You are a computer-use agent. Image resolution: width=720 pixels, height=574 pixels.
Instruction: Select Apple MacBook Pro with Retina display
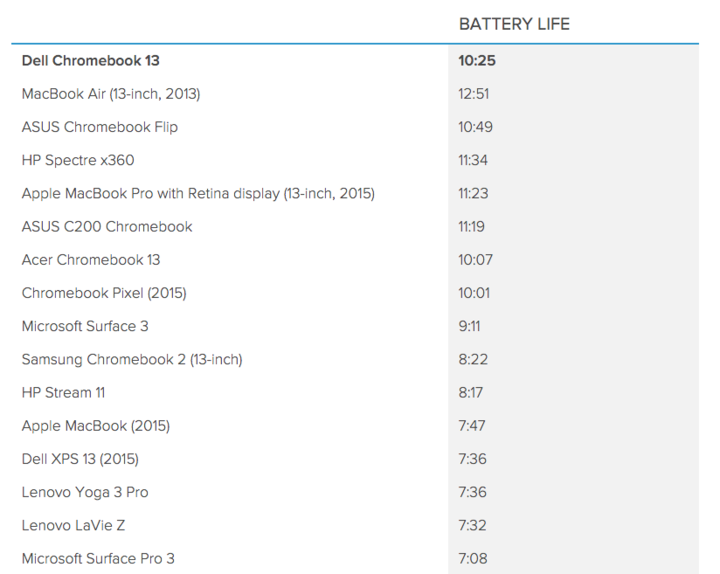pyautogui.click(x=198, y=193)
